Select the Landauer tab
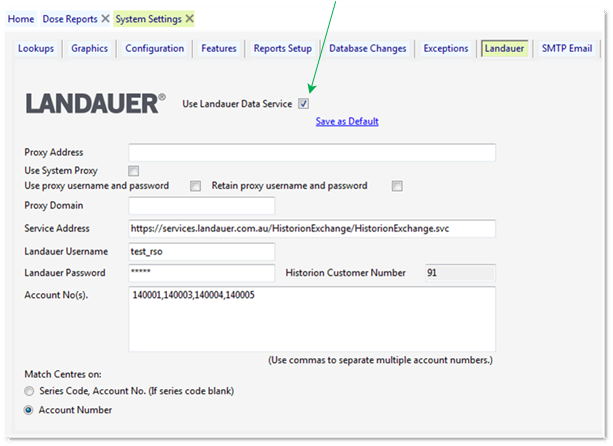 tap(504, 48)
